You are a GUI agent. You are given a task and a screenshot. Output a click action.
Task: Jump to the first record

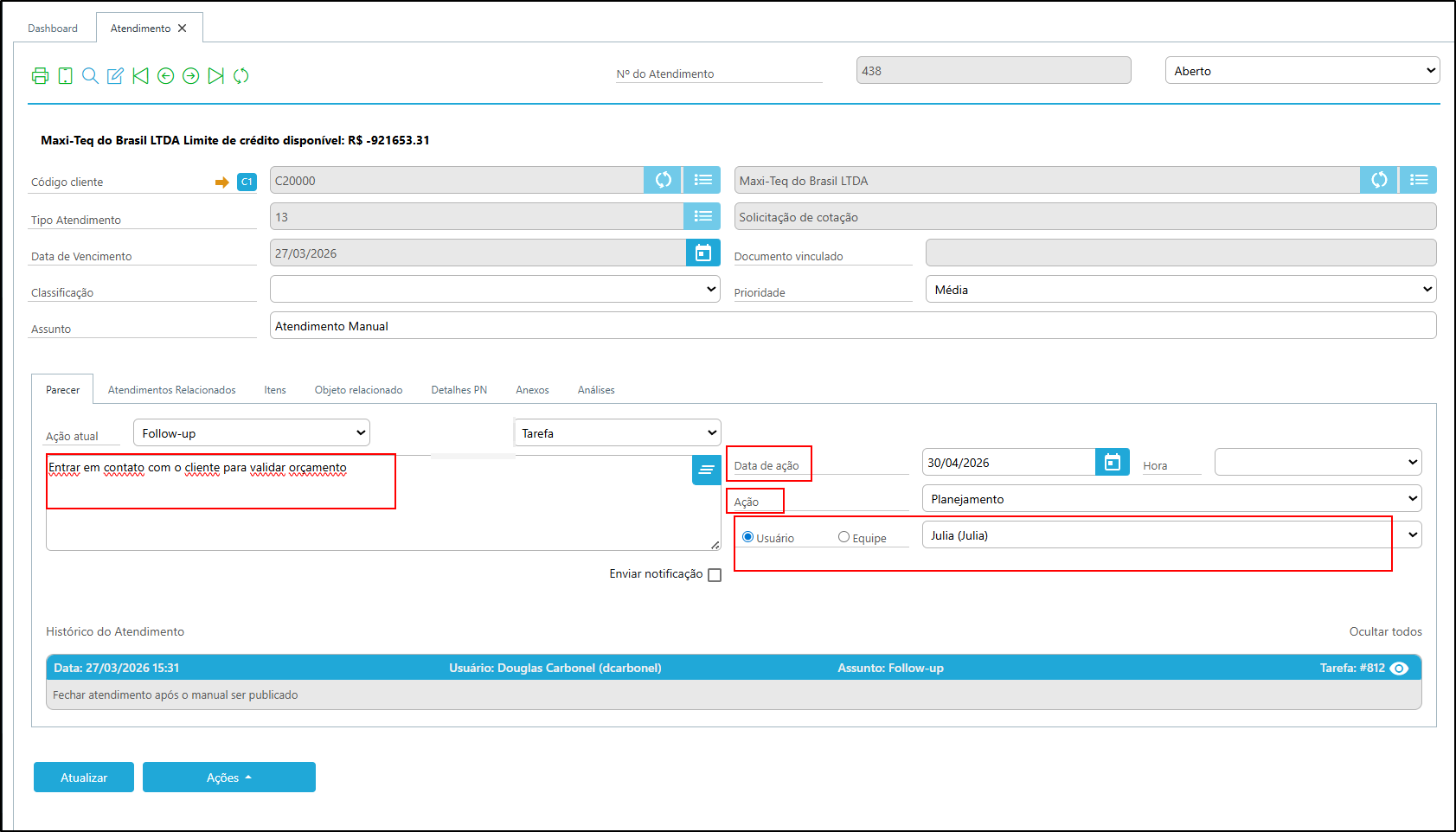tap(140, 76)
